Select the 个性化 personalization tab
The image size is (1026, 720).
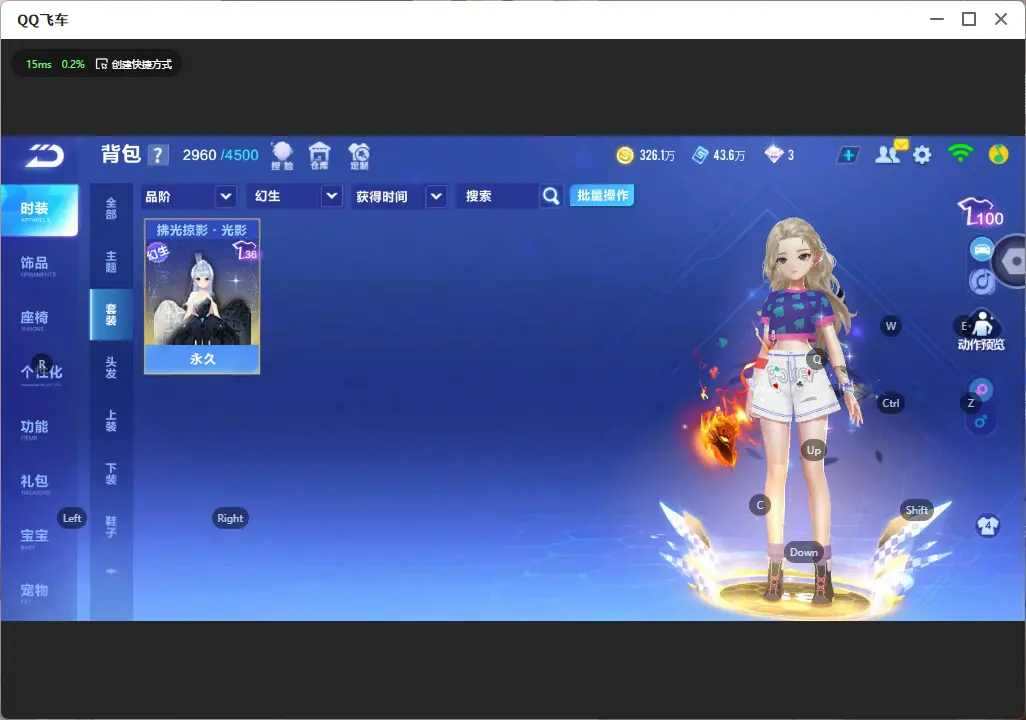pyautogui.click(x=39, y=374)
